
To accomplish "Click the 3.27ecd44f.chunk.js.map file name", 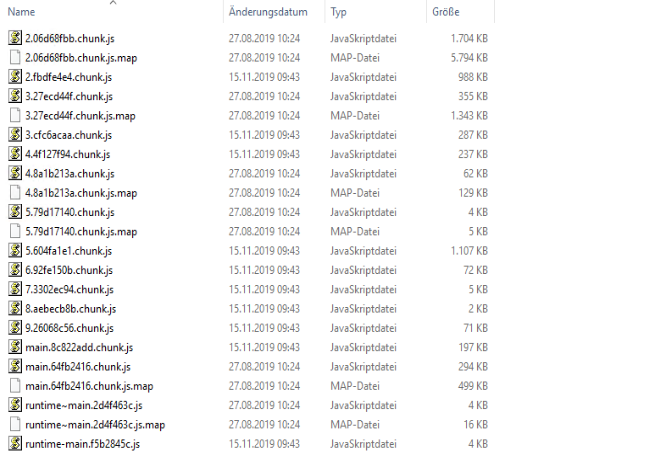I will (x=80, y=116).
